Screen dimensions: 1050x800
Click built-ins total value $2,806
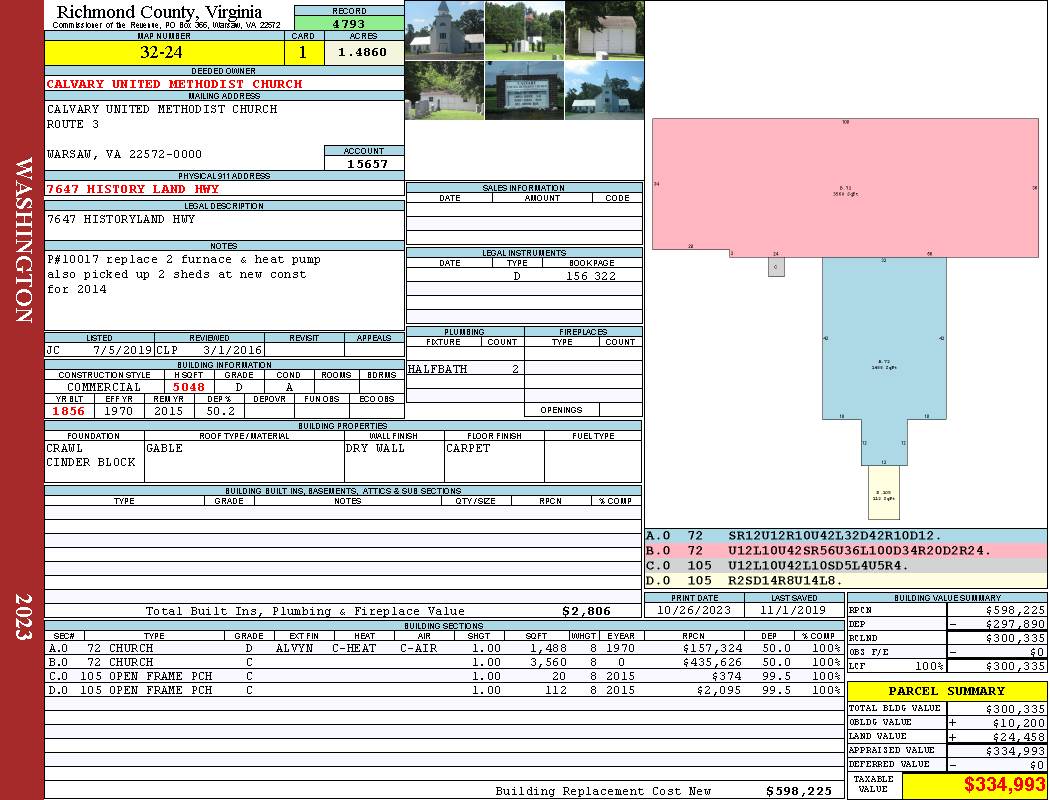[x=587, y=611]
